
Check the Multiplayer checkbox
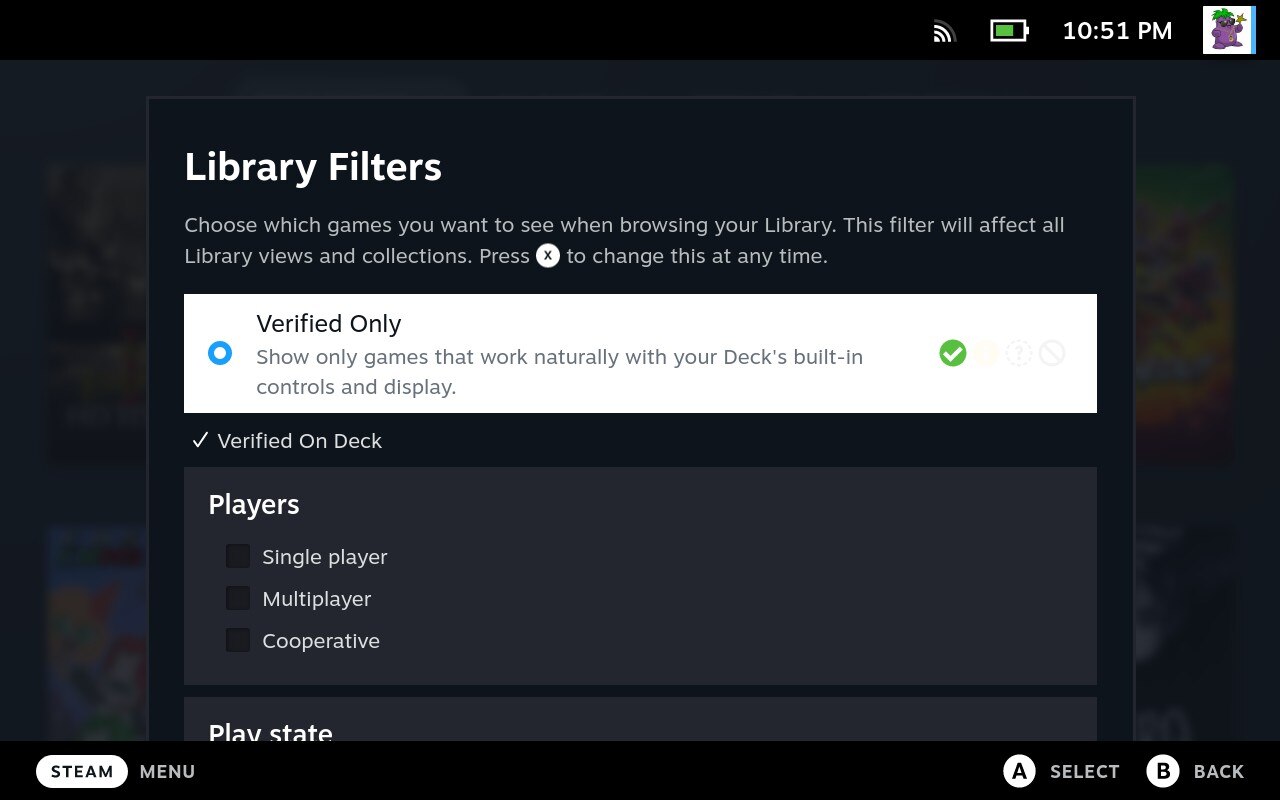(x=237, y=597)
